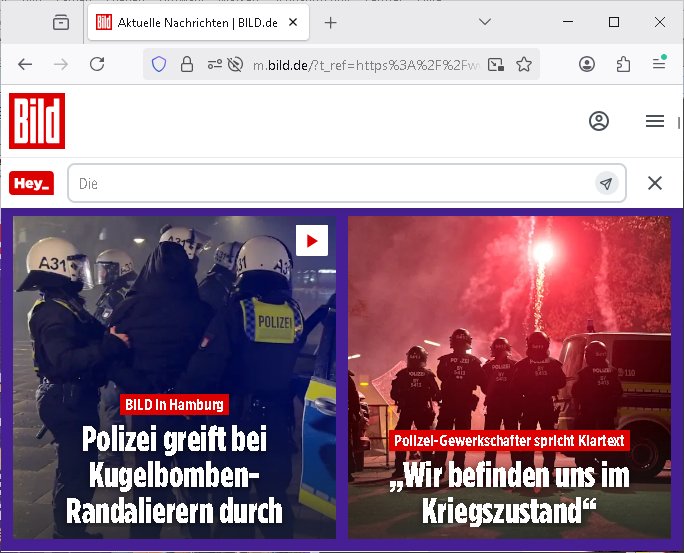Image resolution: width=684 pixels, height=553 pixels.
Task: Open the Kugelbomben-Randalierern article headline
Action: (174, 475)
